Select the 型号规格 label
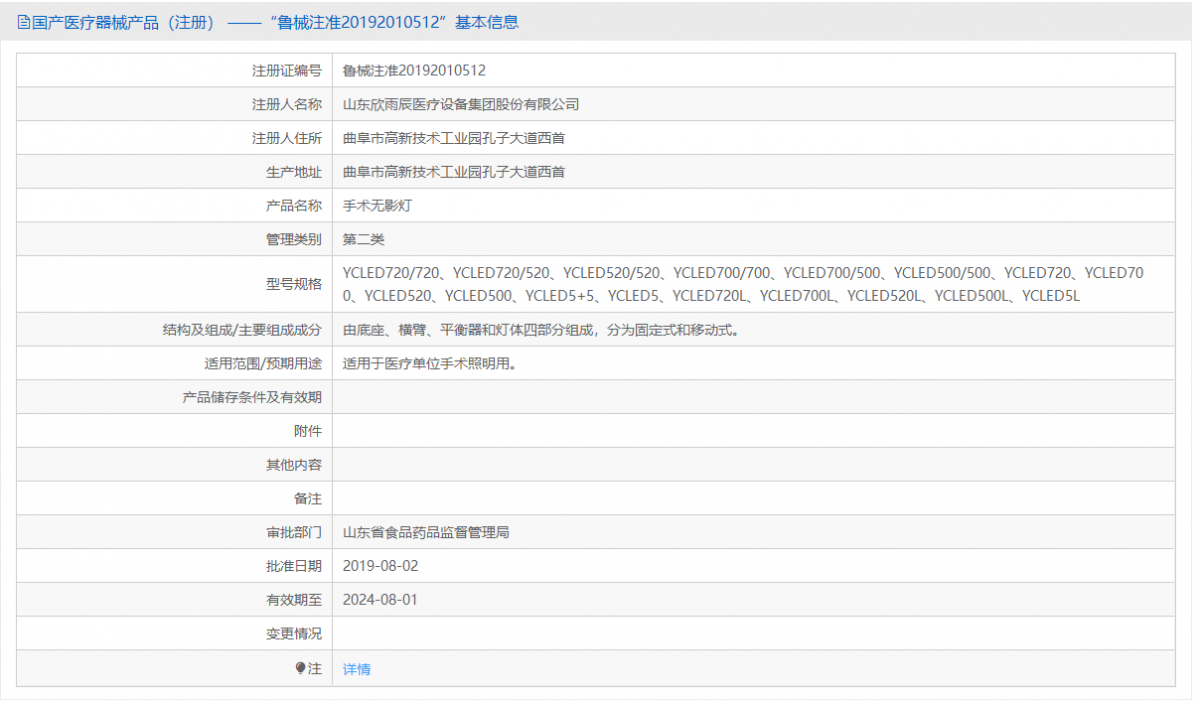Screen dimensions: 1200x706 294,284
